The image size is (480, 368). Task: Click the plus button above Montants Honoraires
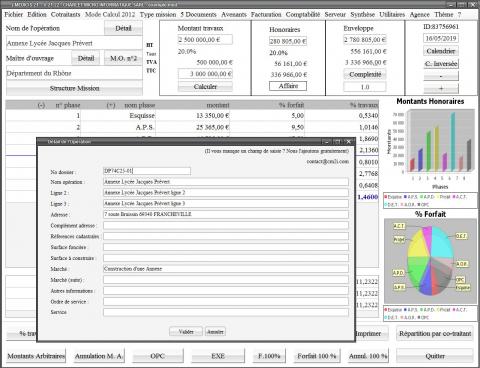pos(441,89)
